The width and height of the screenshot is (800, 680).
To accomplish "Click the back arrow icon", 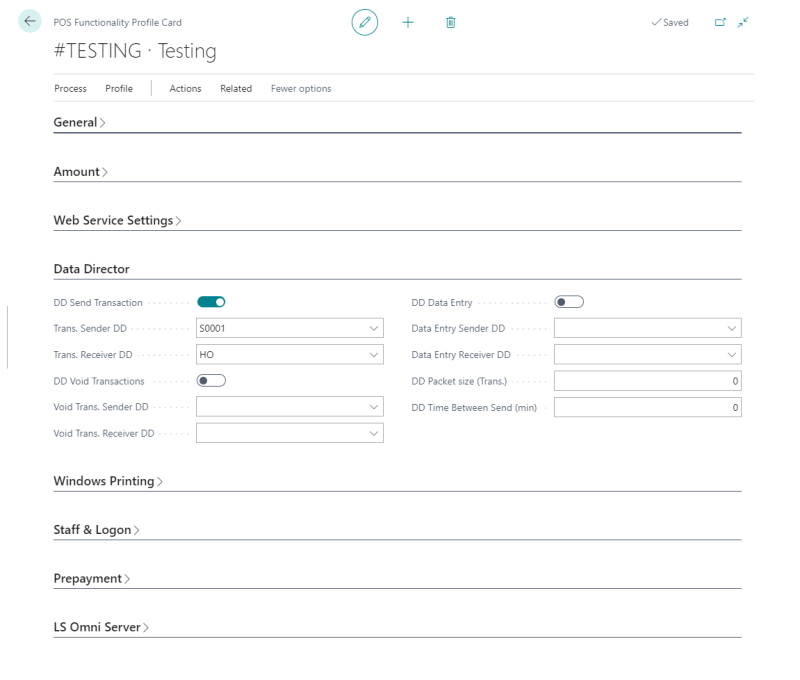I will 30,21.
